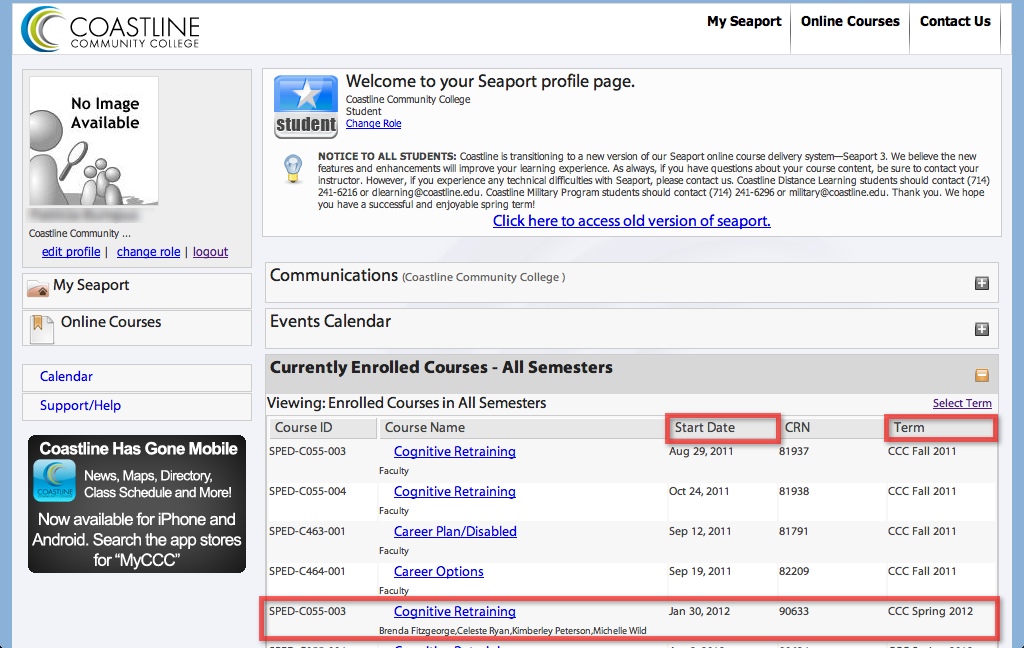Click here to access old version of seaport
Screen dimensions: 1024x648
coord(632,221)
